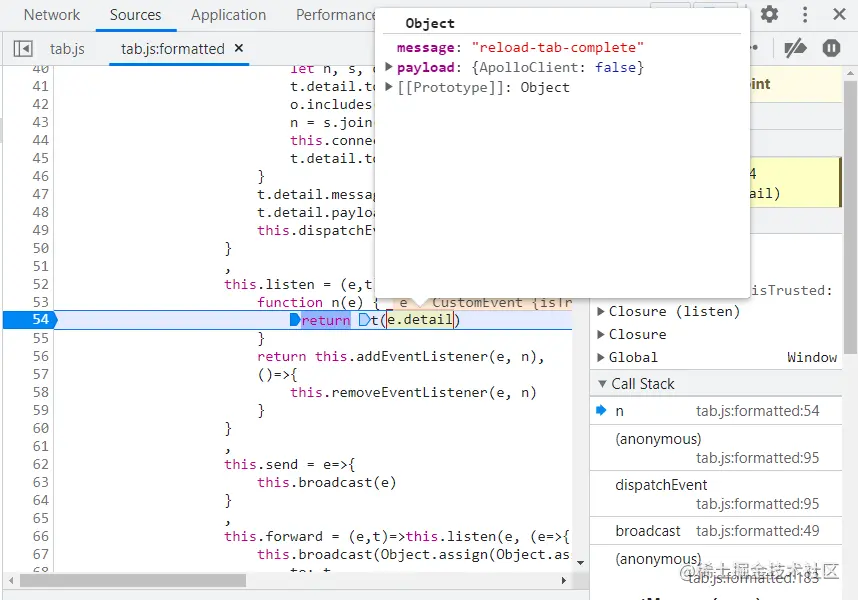Select broadcast call stack frame
This screenshot has width=858, height=600.
[x=716, y=531]
